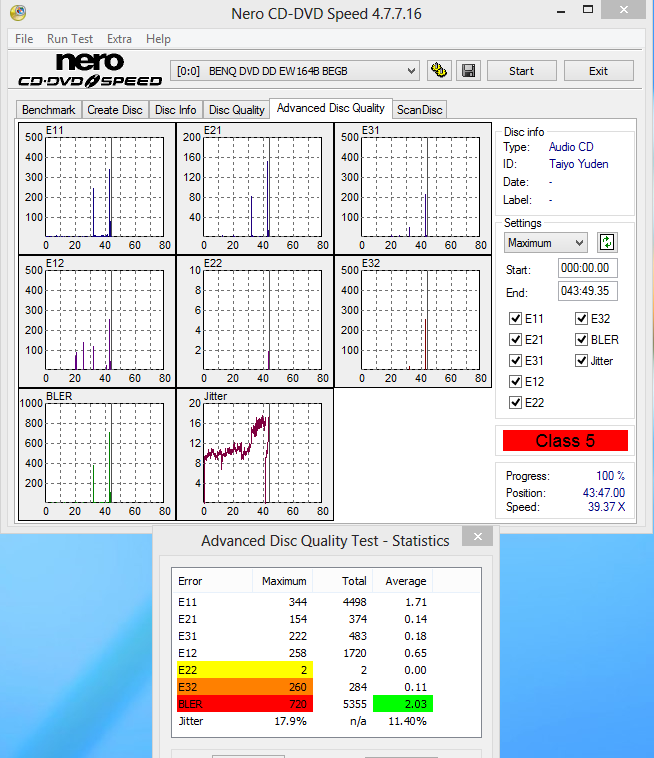The height and width of the screenshot is (758, 654).
Task: Click the Maximum column header
Action: (x=283, y=581)
